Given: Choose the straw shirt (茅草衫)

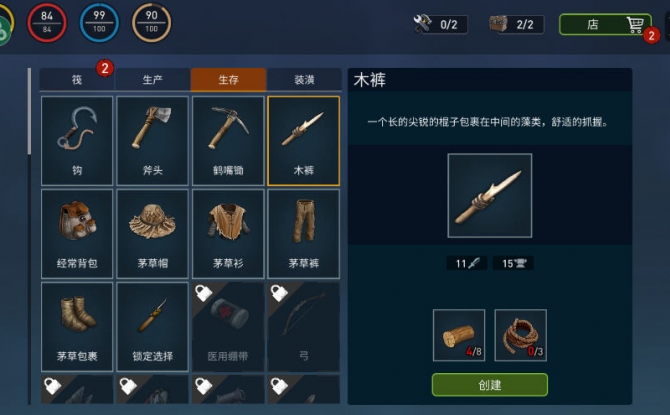Looking at the screenshot, I should [x=228, y=234].
